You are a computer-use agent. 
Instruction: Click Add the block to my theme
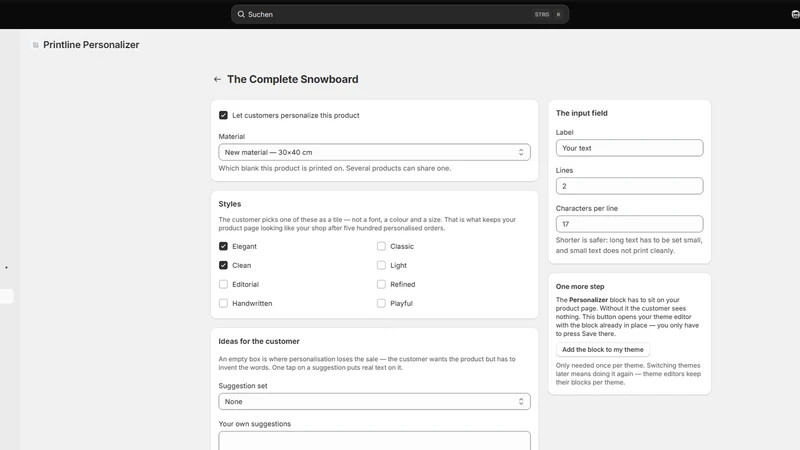[603, 349]
